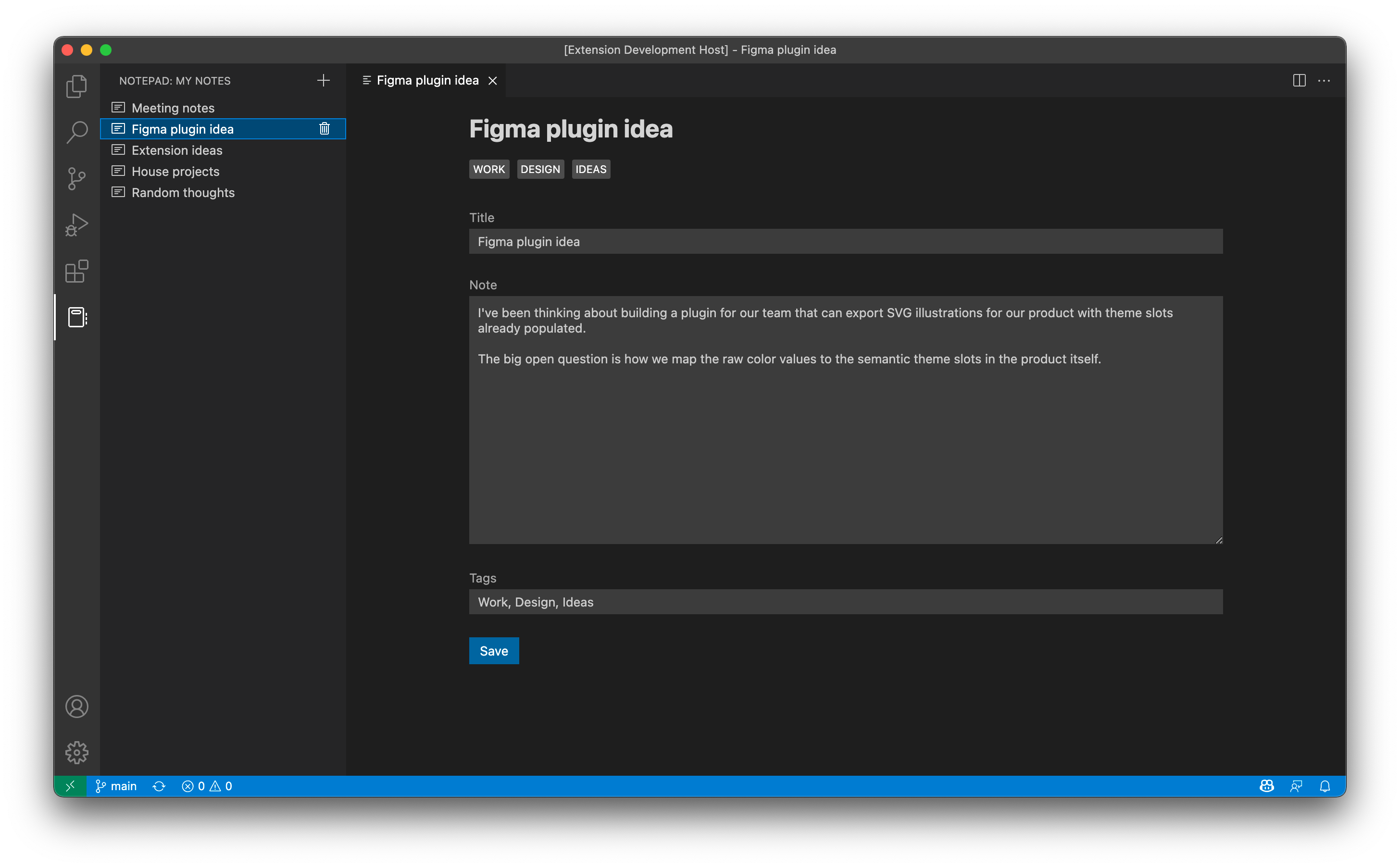Click the Account profile icon
The image size is (1400, 868).
77,706
